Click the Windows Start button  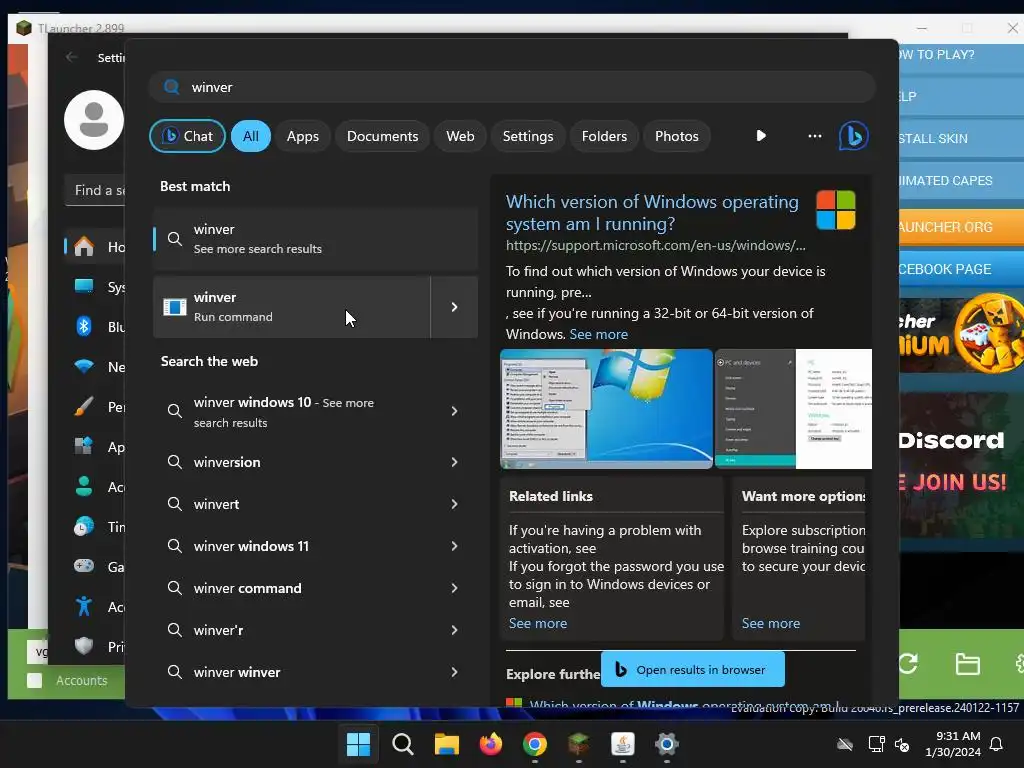click(359, 744)
